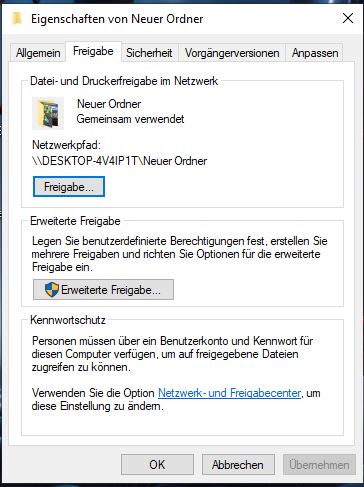Click the Neuer Ordner shared folder thumbnail

pyautogui.click(x=48, y=113)
